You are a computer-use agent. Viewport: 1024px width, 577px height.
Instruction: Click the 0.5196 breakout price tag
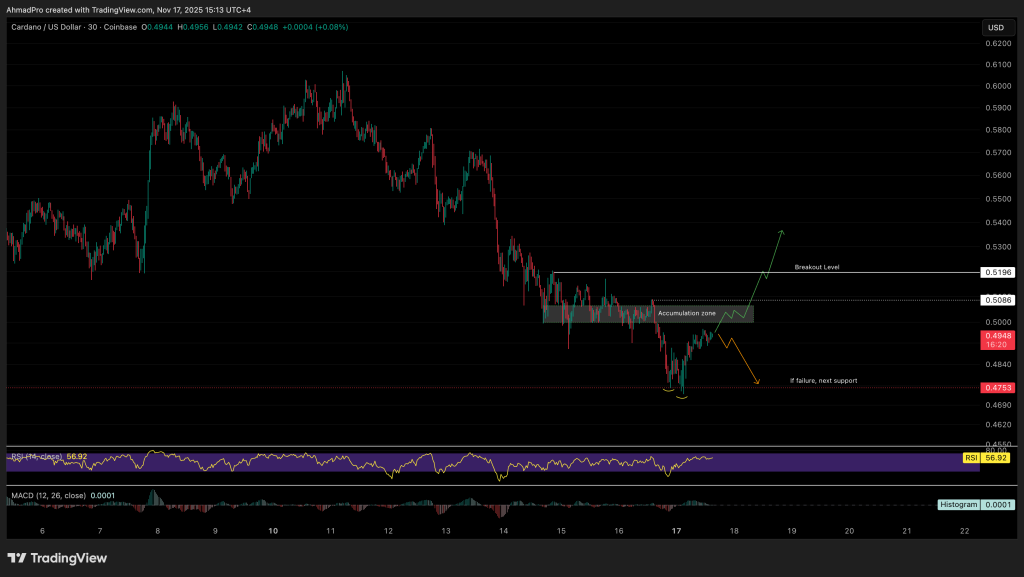996,272
